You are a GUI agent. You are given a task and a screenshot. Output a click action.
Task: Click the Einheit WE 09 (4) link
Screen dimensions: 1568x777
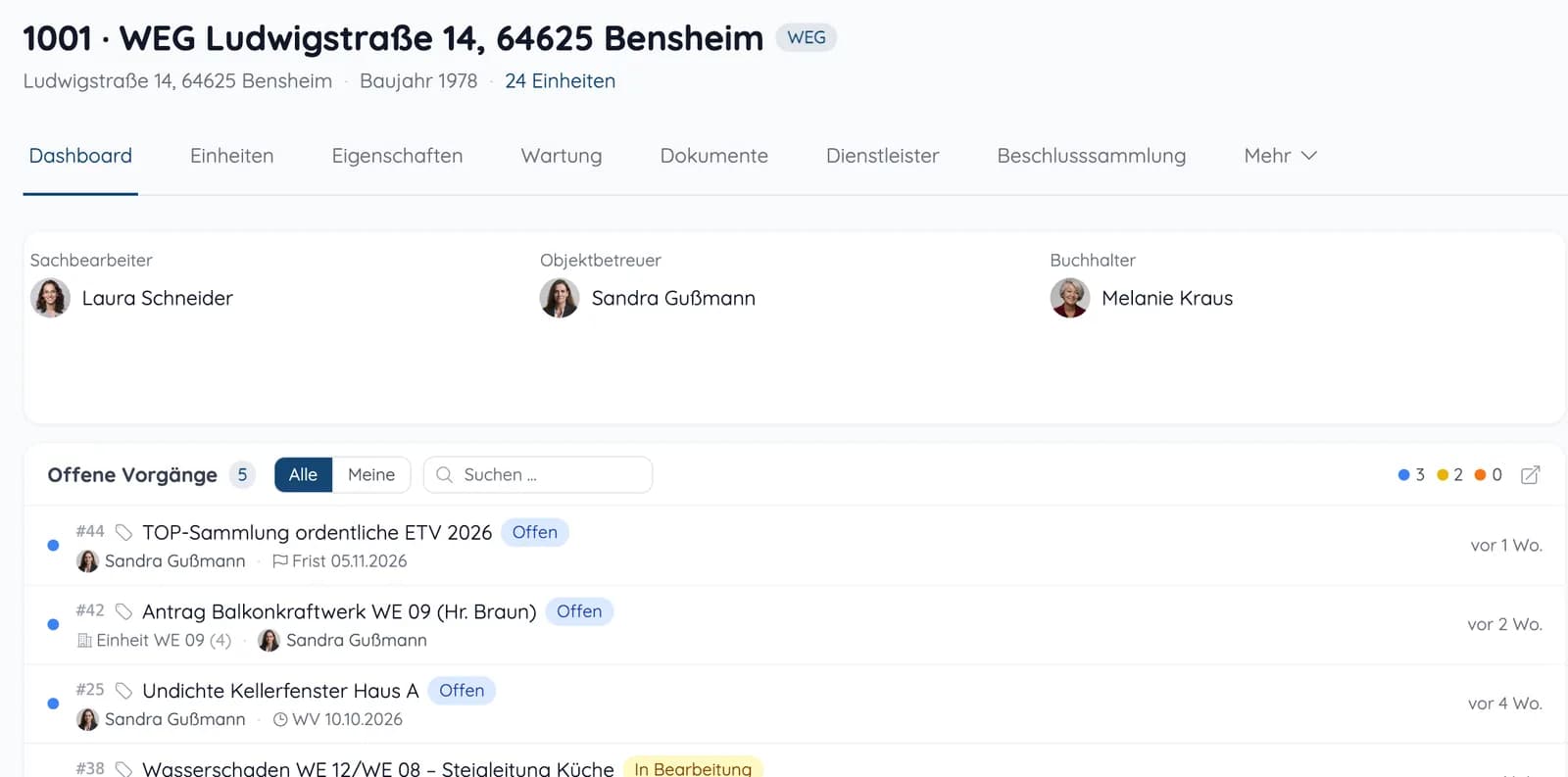pos(164,641)
